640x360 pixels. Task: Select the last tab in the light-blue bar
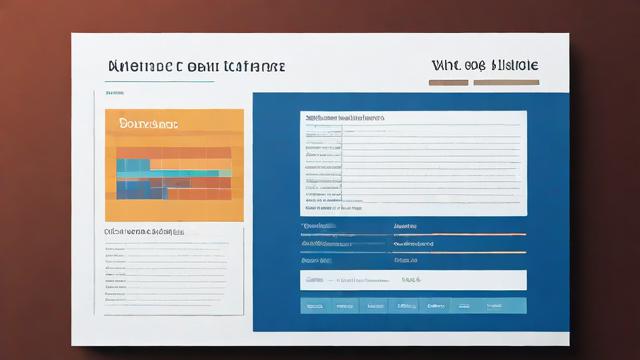coord(502,306)
